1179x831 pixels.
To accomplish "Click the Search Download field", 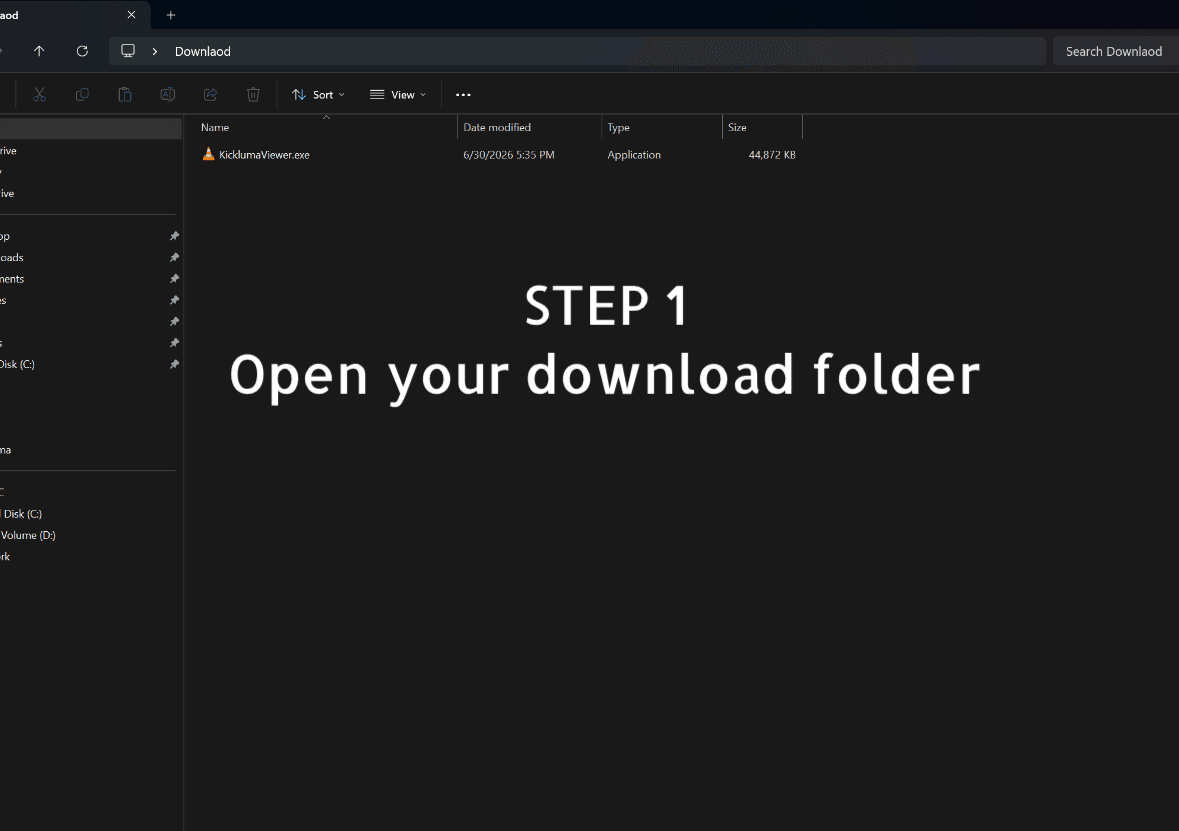I will [1115, 51].
